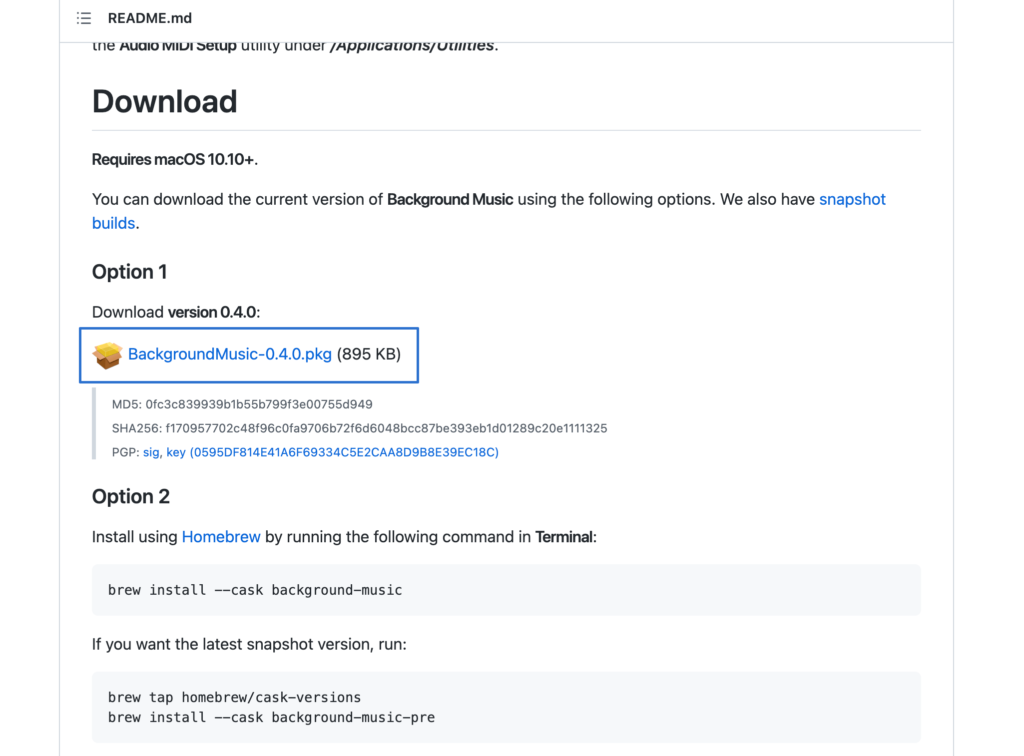Select the MD5 checksum text
The image size is (1024, 756).
click(x=240, y=406)
